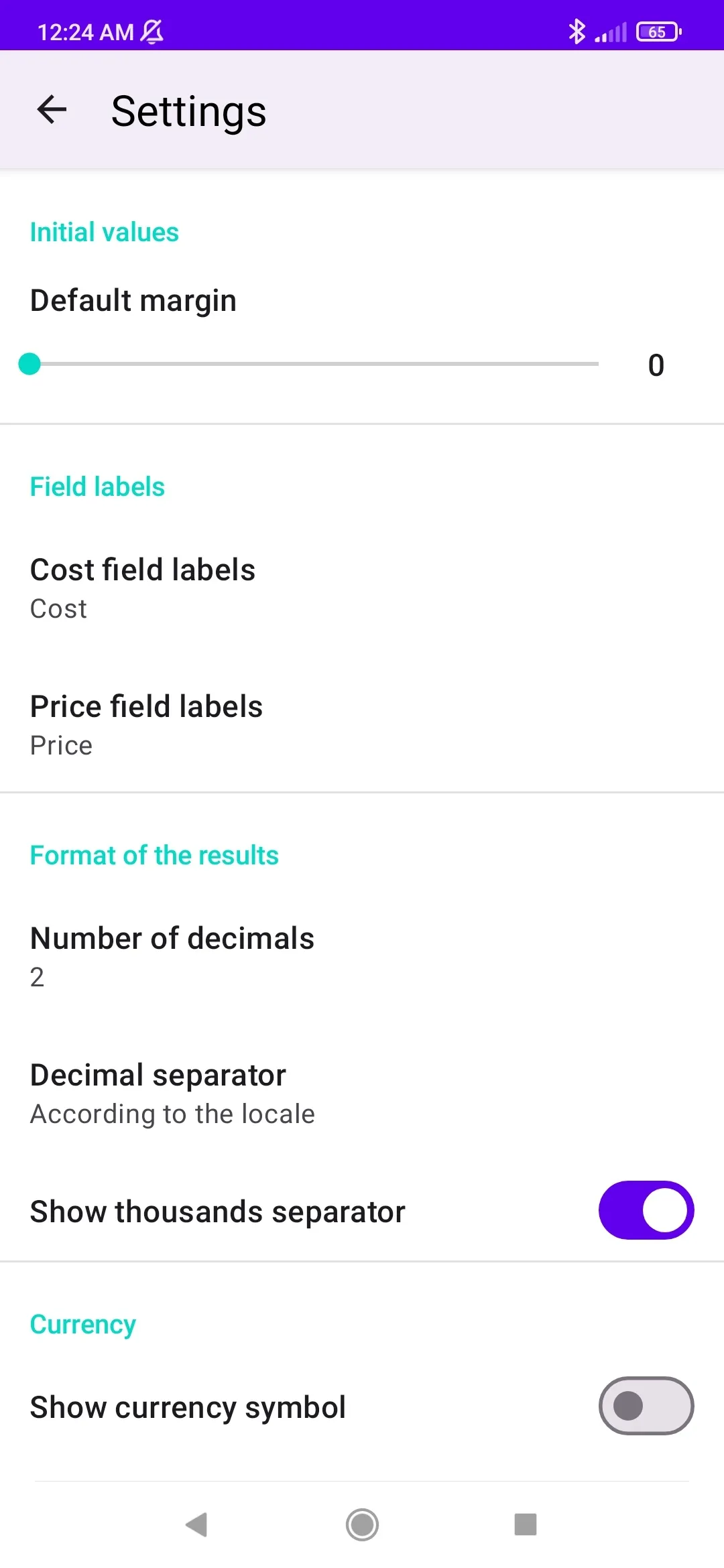
Task: Disable Show thousands separator switch
Action: coord(646,1210)
